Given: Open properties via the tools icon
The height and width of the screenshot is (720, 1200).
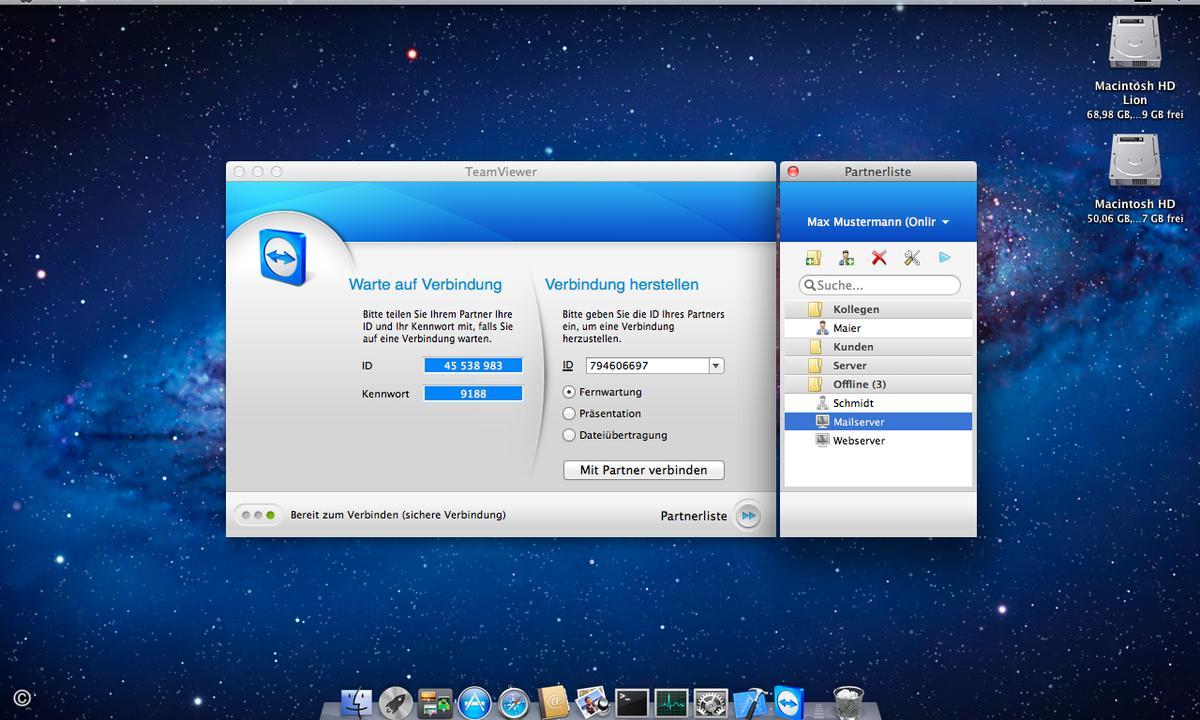Looking at the screenshot, I should [911, 258].
